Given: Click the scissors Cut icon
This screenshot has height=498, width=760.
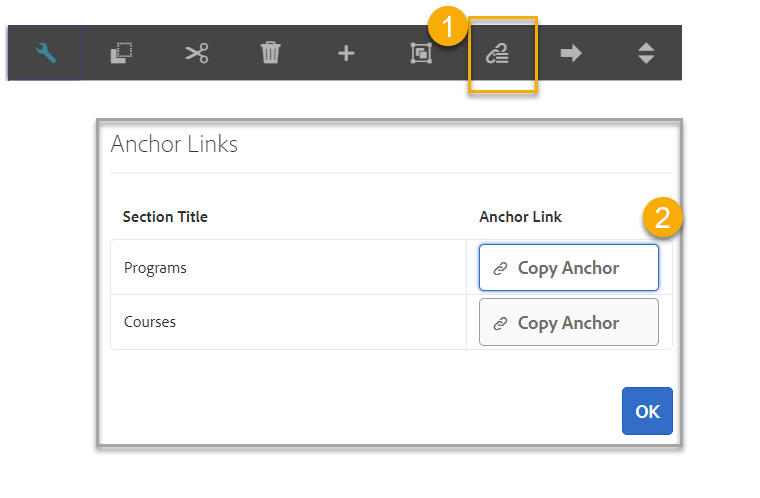Looking at the screenshot, I should 196,54.
